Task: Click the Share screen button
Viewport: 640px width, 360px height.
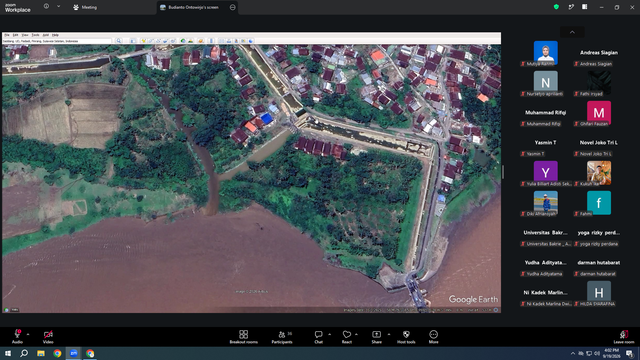Action: click(376, 337)
